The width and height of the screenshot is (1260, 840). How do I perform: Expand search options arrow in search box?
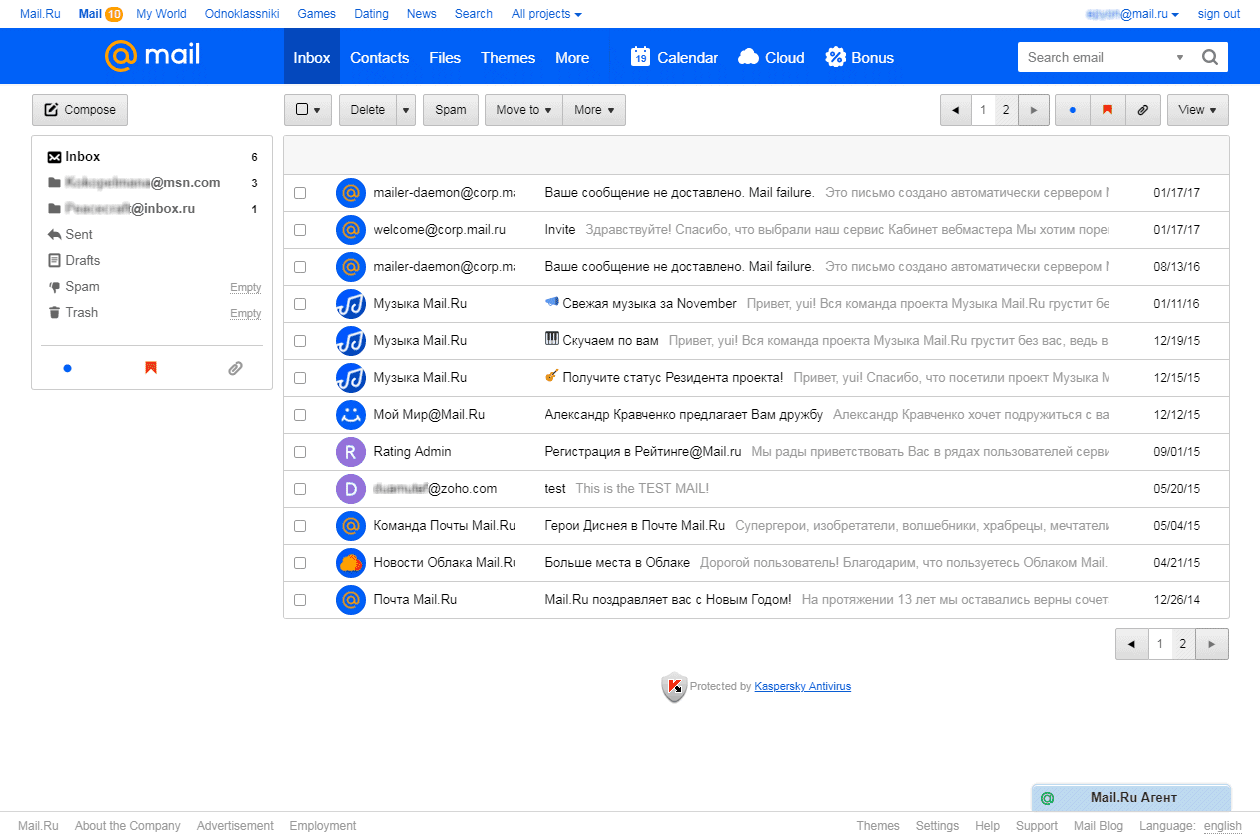click(x=1180, y=57)
